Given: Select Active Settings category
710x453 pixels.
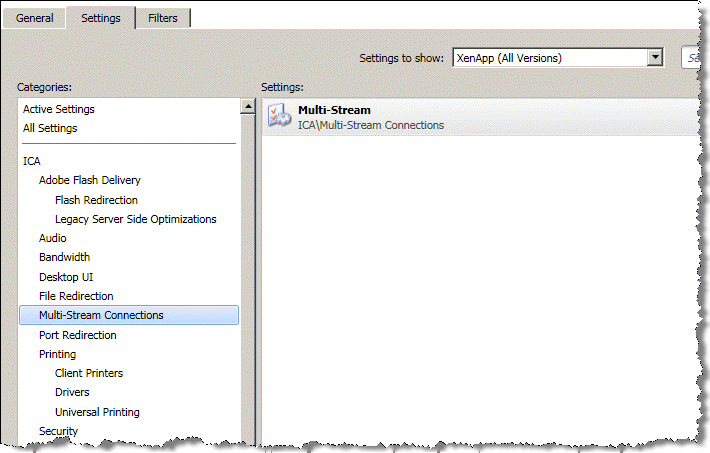Looking at the screenshot, I should (59, 109).
